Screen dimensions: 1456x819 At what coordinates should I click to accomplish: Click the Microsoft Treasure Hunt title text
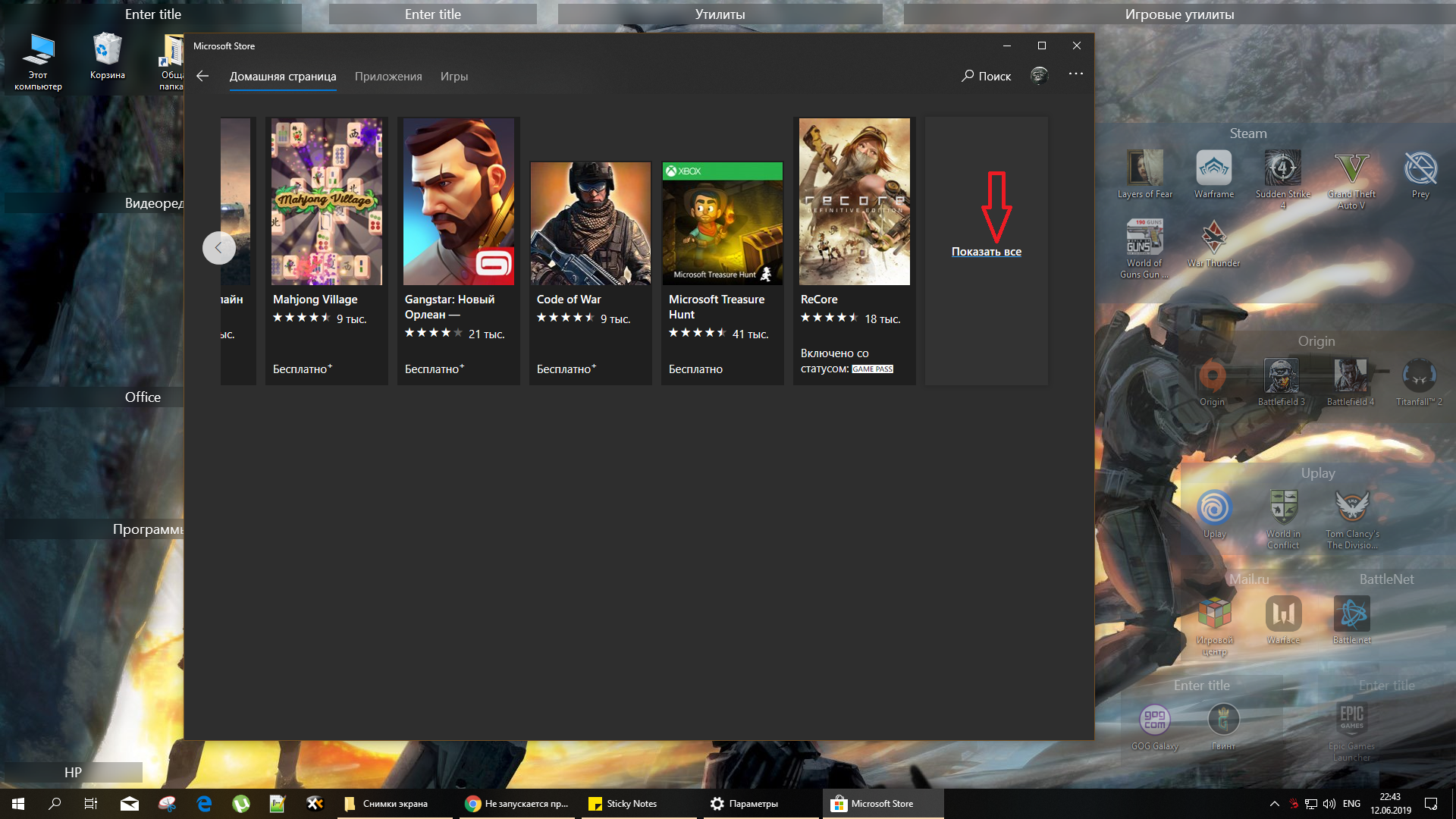pos(717,307)
